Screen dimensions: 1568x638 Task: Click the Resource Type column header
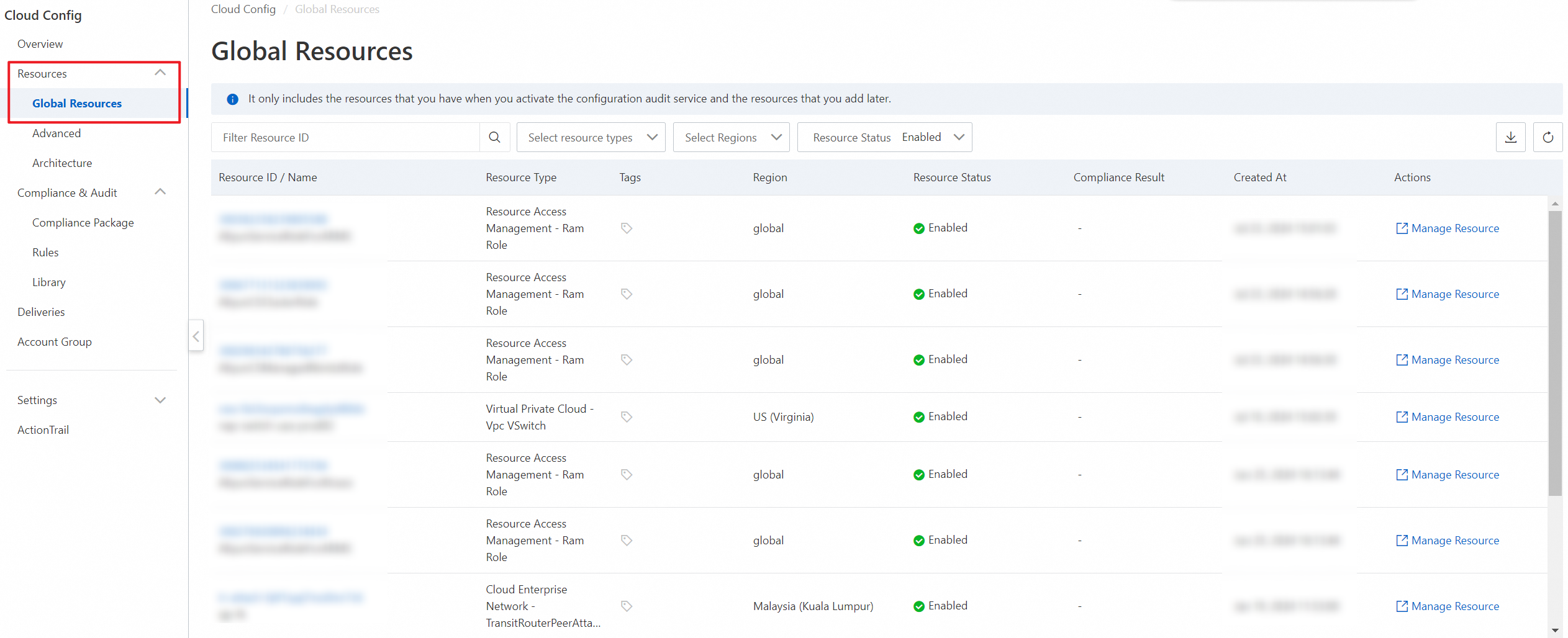521,177
